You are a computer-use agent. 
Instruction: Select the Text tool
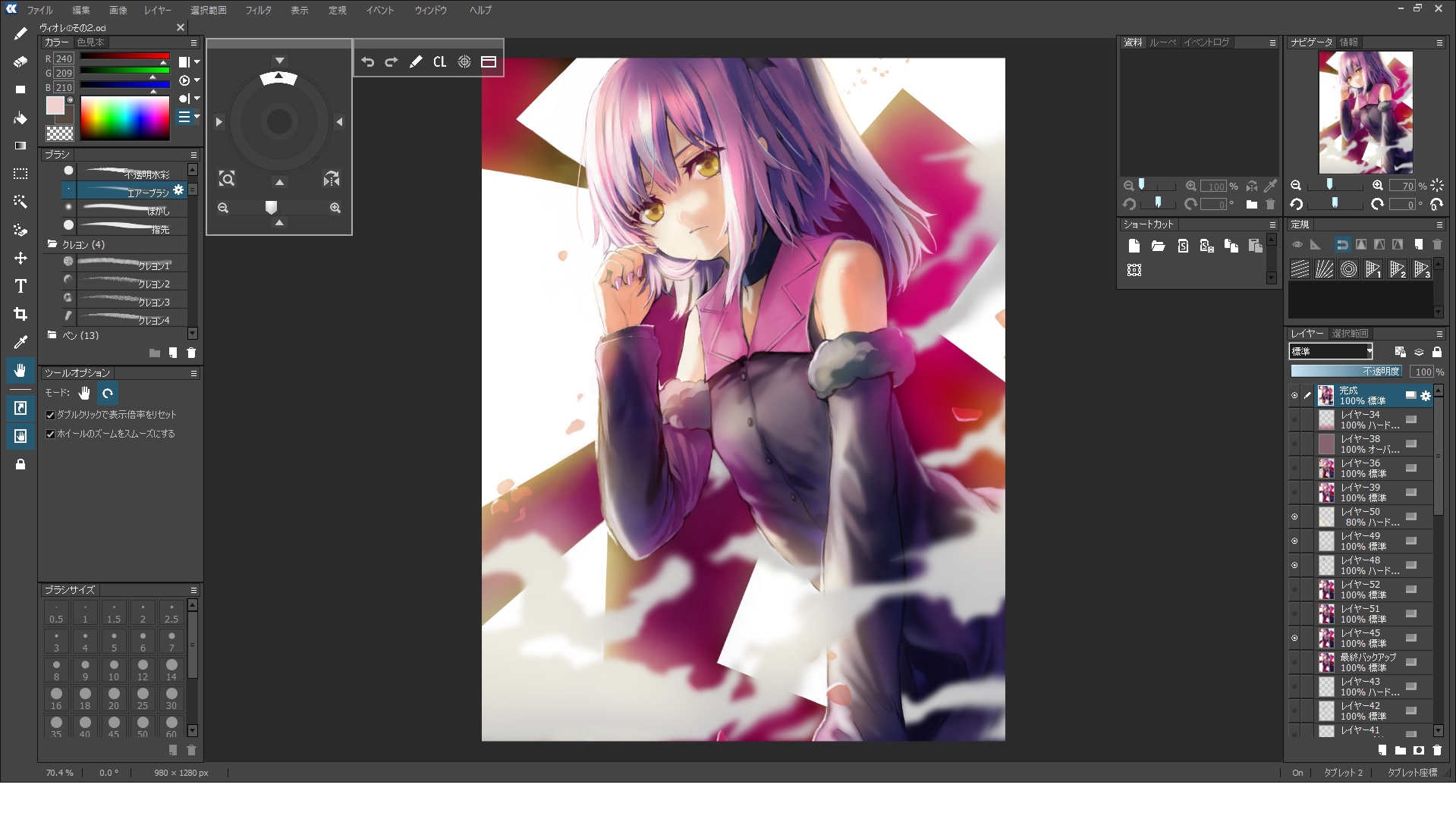[20, 286]
